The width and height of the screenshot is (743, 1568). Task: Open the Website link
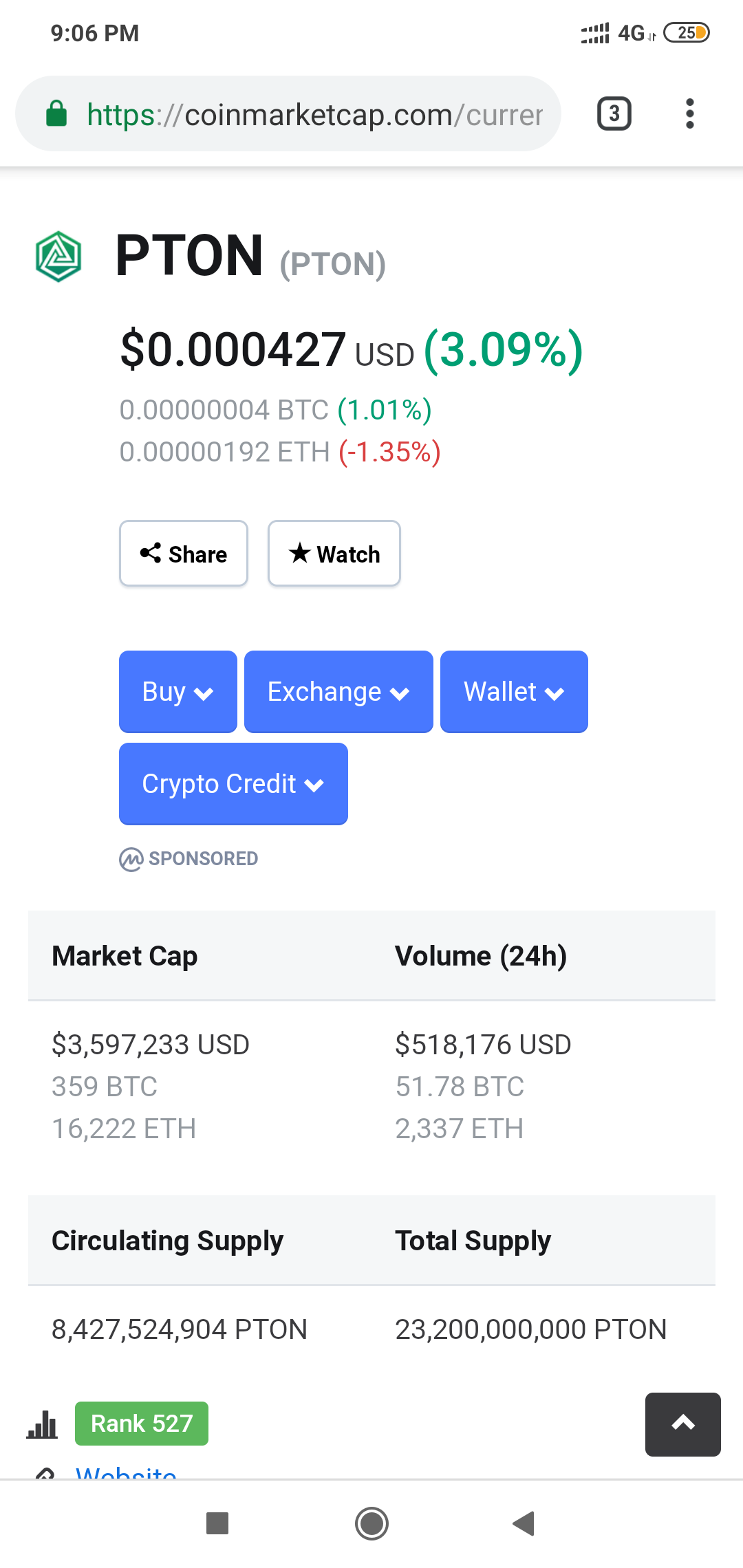(126, 1472)
